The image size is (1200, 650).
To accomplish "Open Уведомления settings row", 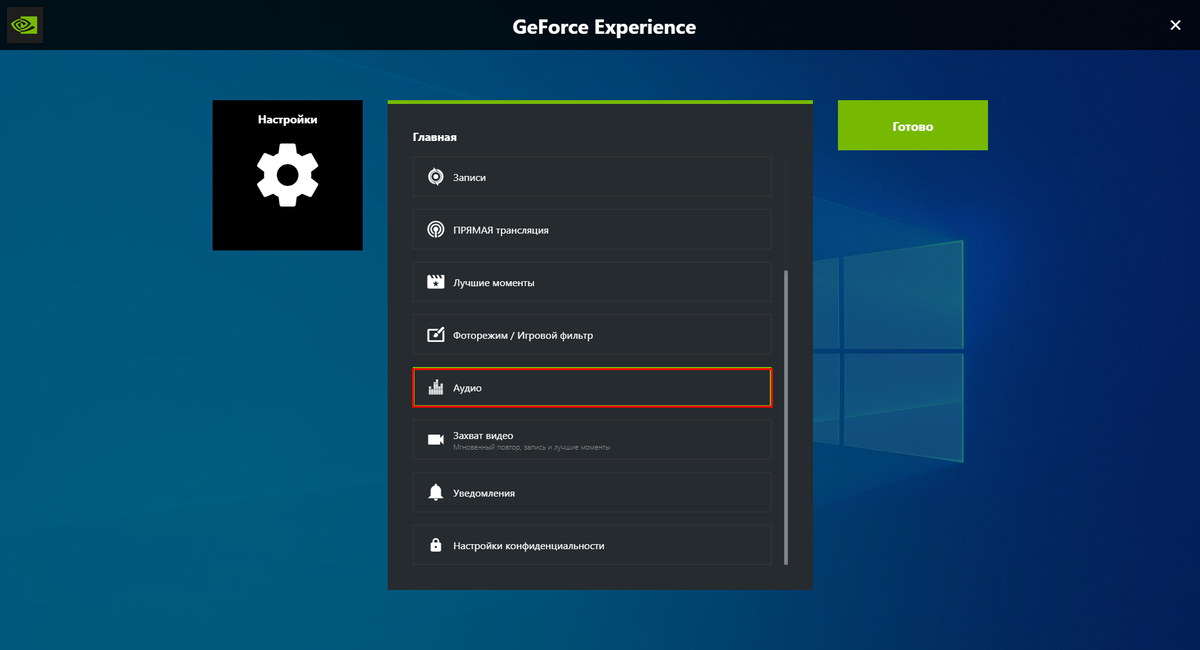I will (x=592, y=493).
